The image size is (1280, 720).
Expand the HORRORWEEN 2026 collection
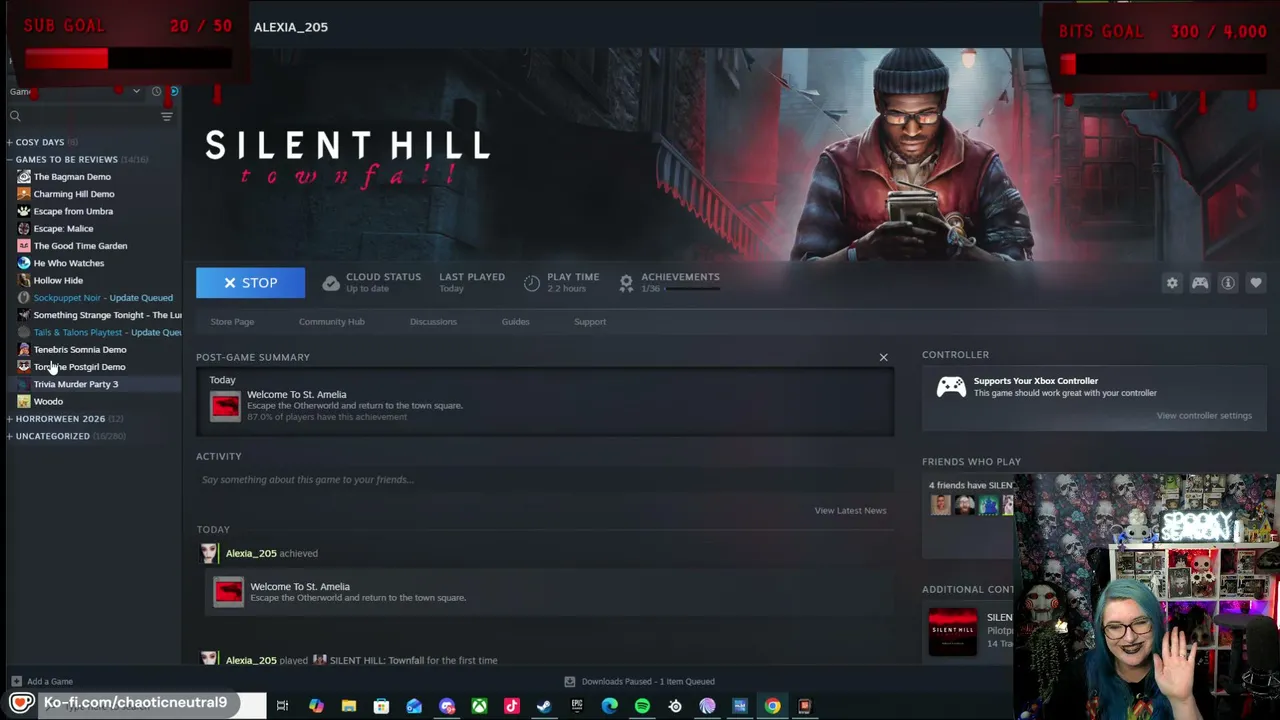point(10,419)
